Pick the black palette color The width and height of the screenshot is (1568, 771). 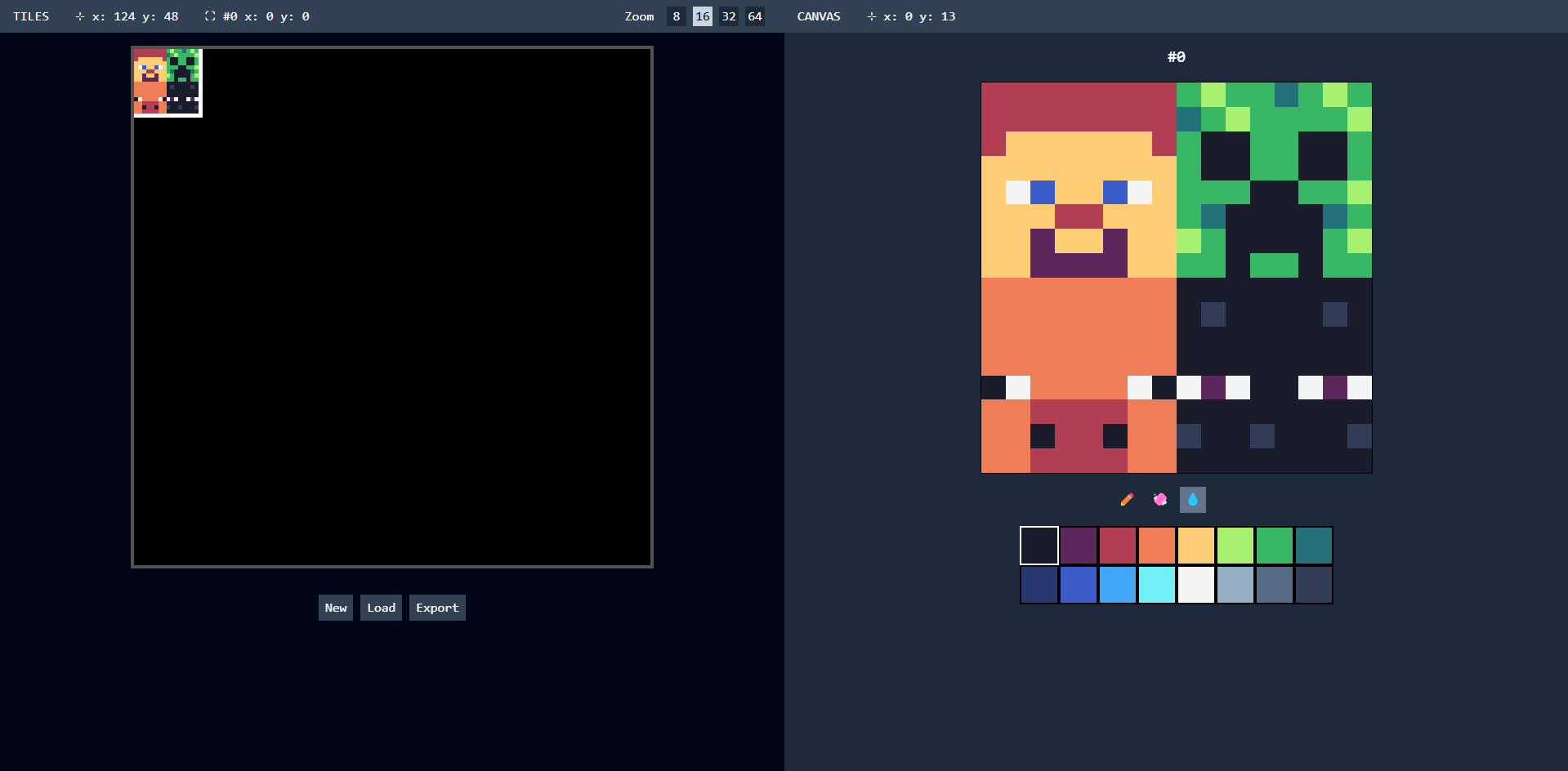(x=1039, y=546)
